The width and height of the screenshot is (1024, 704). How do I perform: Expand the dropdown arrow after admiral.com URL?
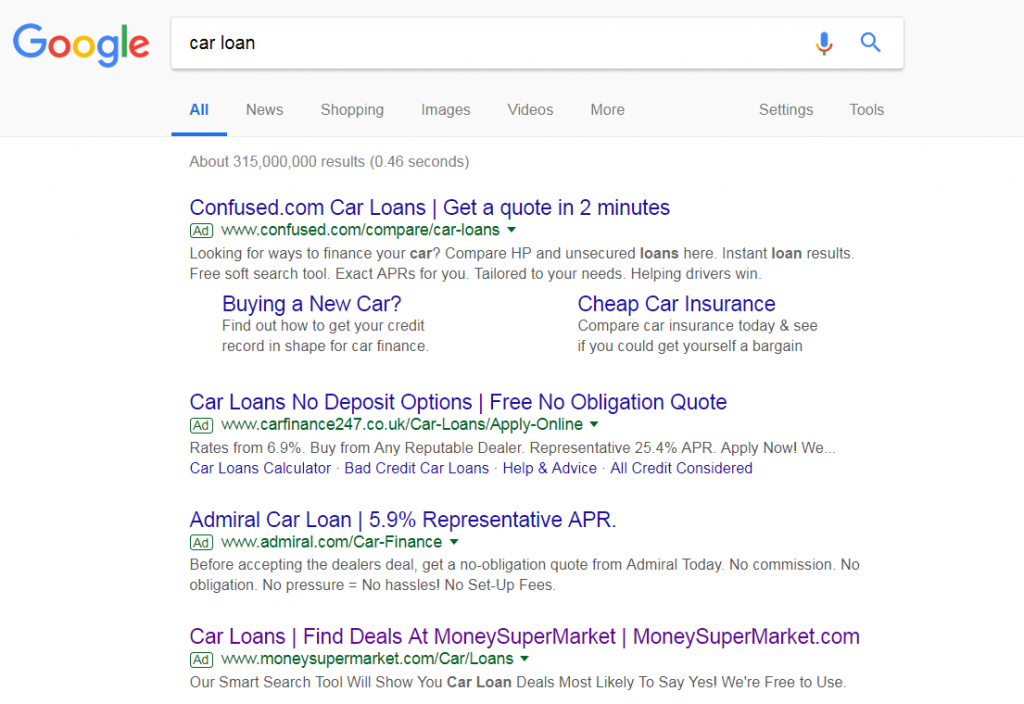coord(455,542)
